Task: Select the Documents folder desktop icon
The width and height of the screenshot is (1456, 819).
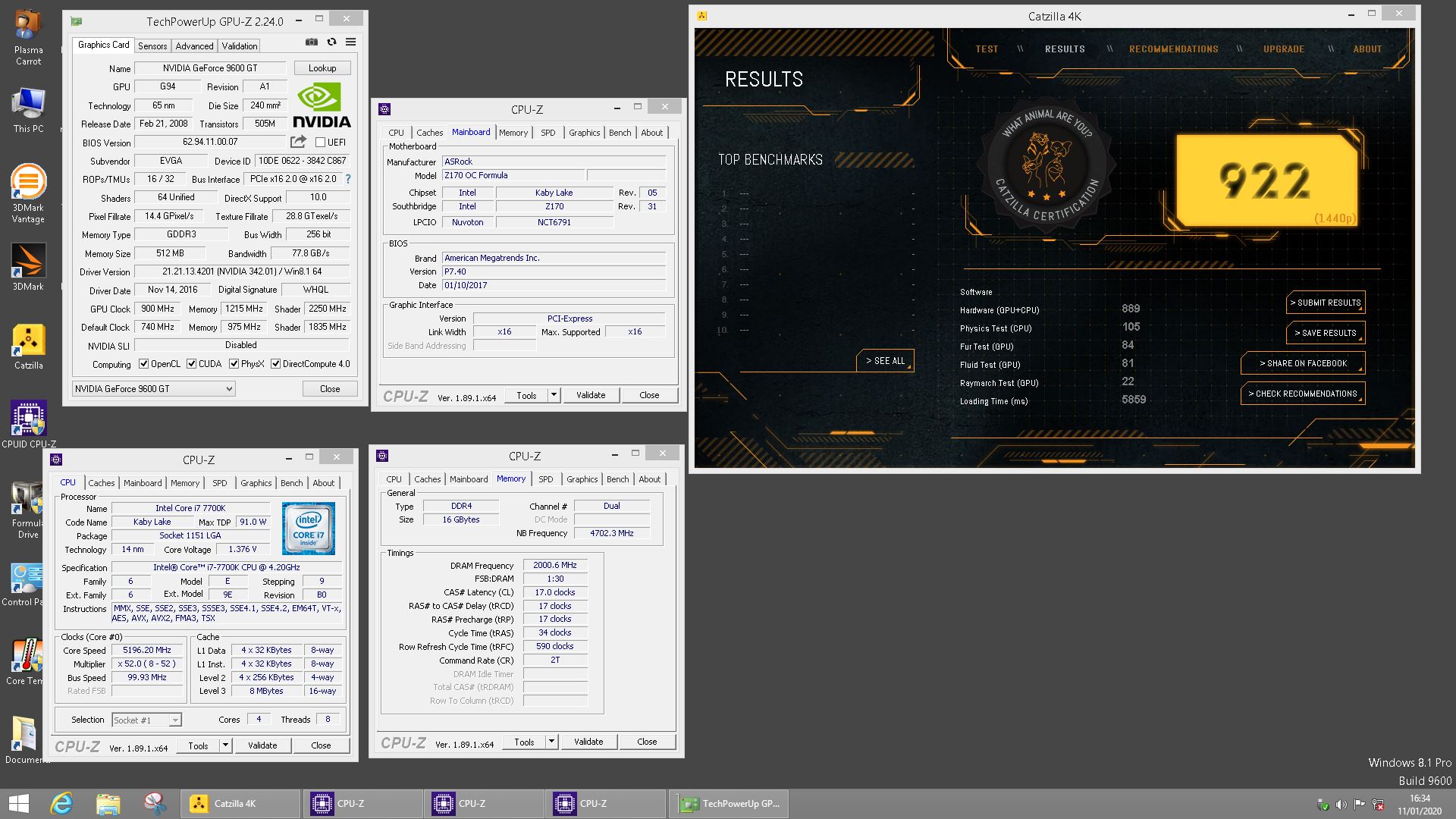Action: 25,740
